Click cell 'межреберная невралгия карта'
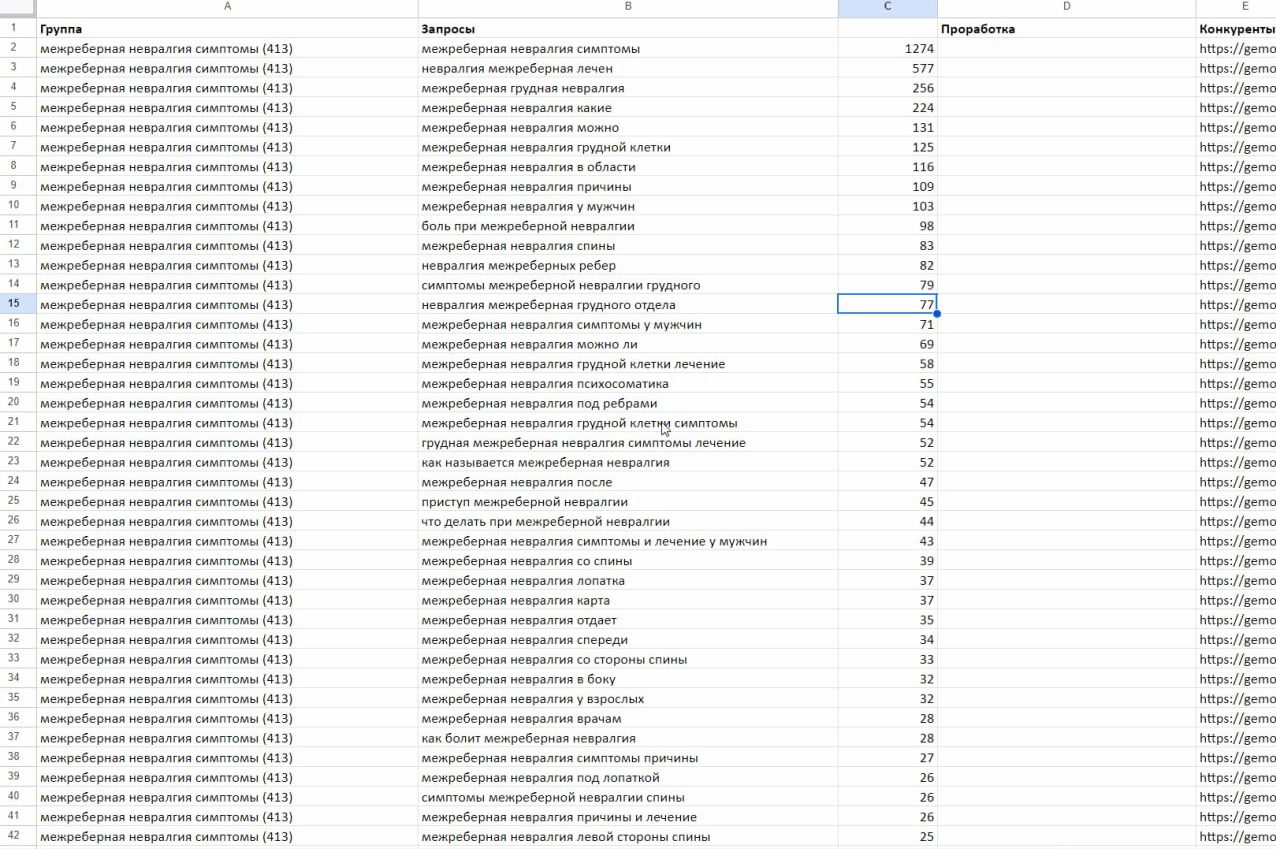This screenshot has width=1276, height=849. pyautogui.click(x=628, y=600)
